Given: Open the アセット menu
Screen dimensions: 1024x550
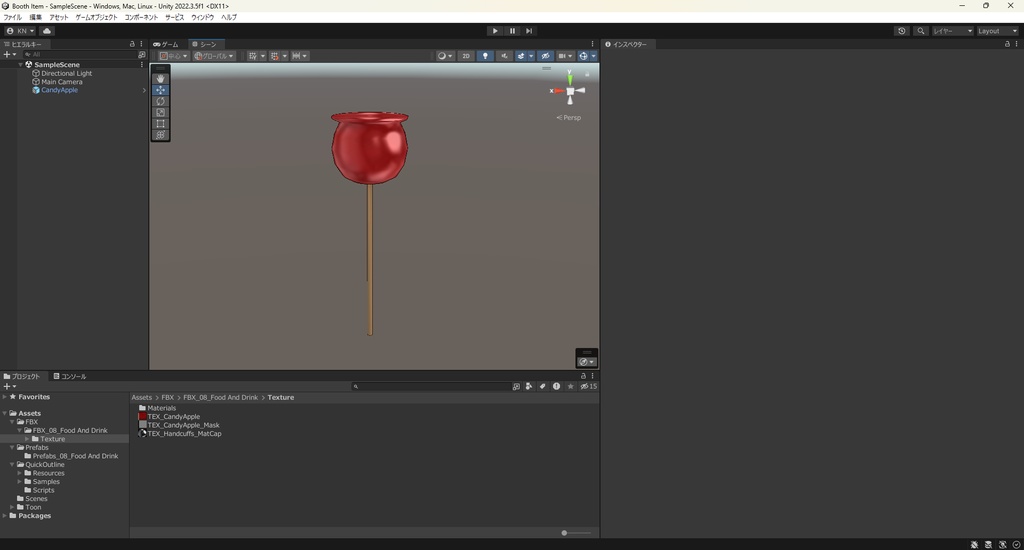Looking at the screenshot, I should click(x=59, y=18).
